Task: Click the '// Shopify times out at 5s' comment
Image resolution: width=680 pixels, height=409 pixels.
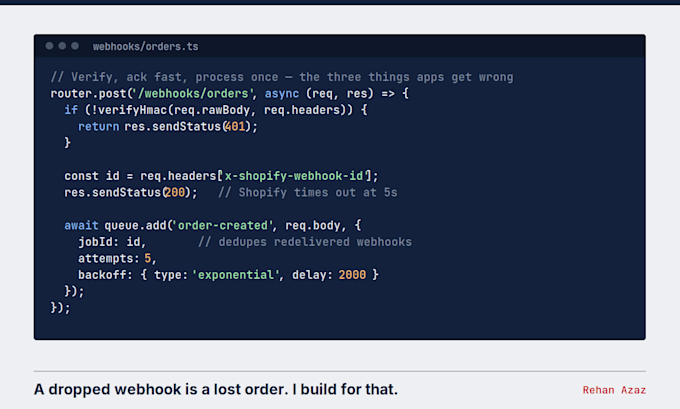Action: click(307, 193)
